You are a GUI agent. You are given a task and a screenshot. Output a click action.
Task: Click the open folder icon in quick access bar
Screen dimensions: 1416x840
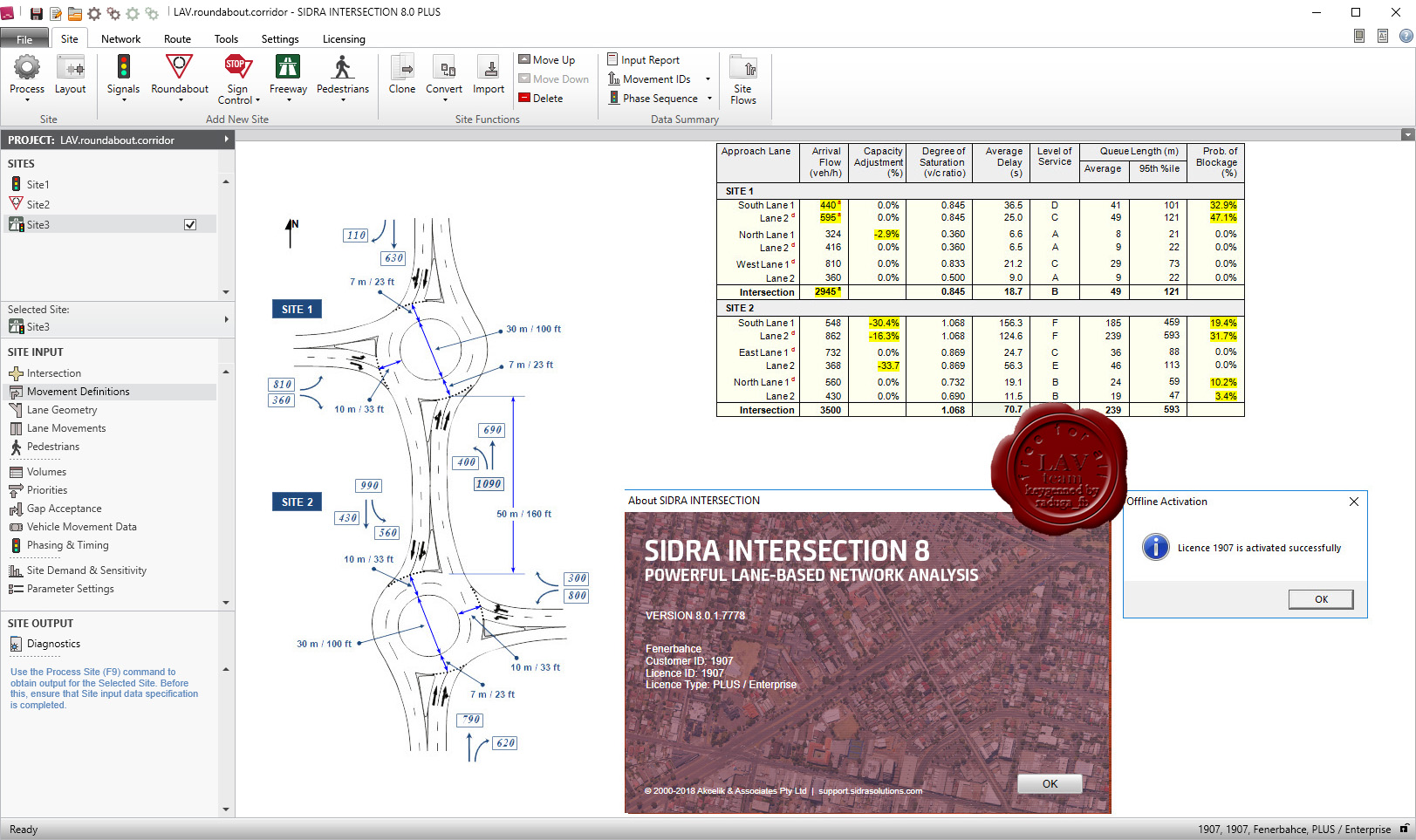point(75,13)
